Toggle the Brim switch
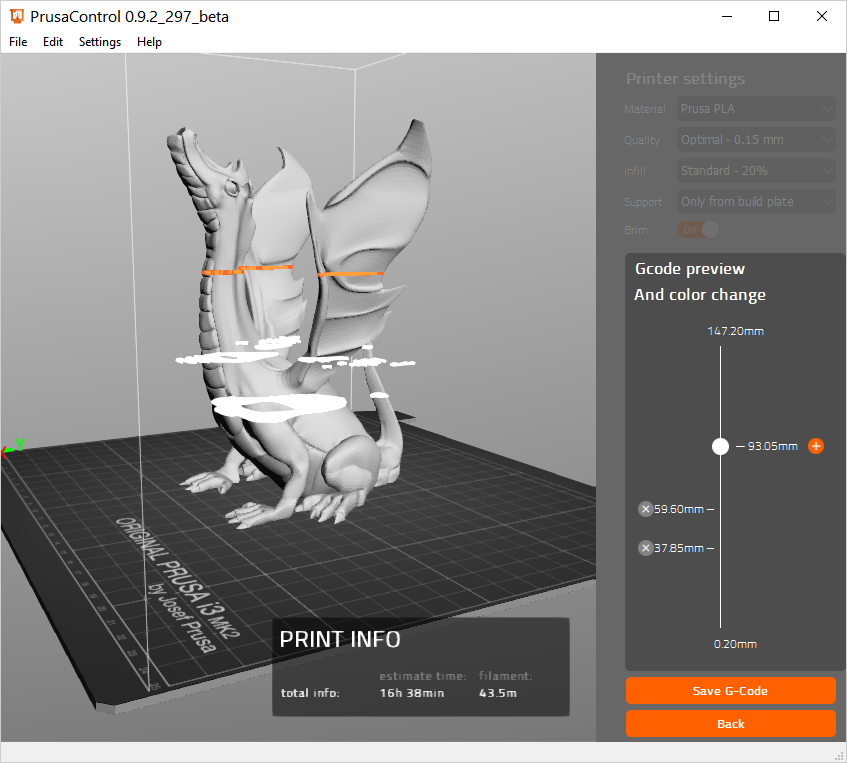Image resolution: width=847 pixels, height=763 pixels. click(699, 230)
